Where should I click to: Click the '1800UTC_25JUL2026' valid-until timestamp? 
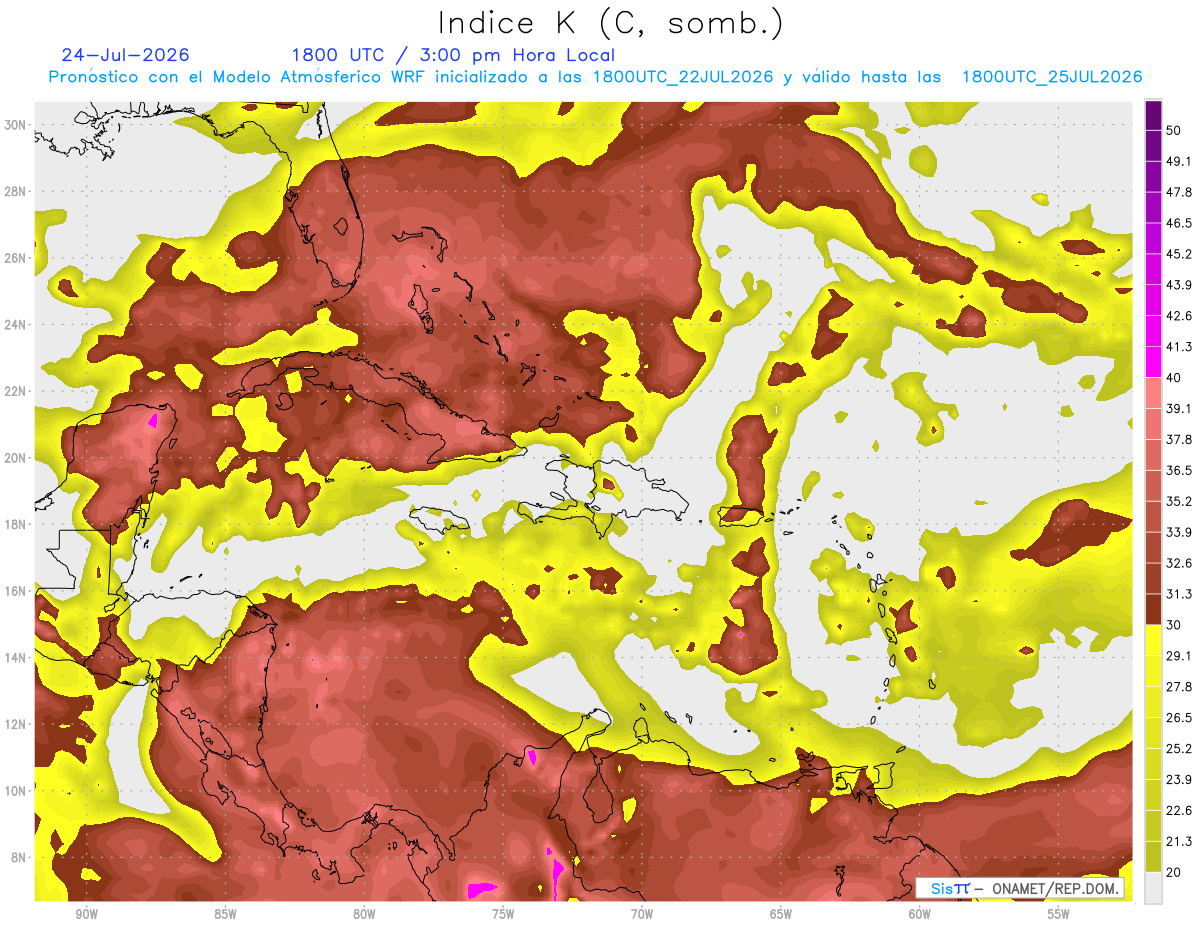[1052, 77]
